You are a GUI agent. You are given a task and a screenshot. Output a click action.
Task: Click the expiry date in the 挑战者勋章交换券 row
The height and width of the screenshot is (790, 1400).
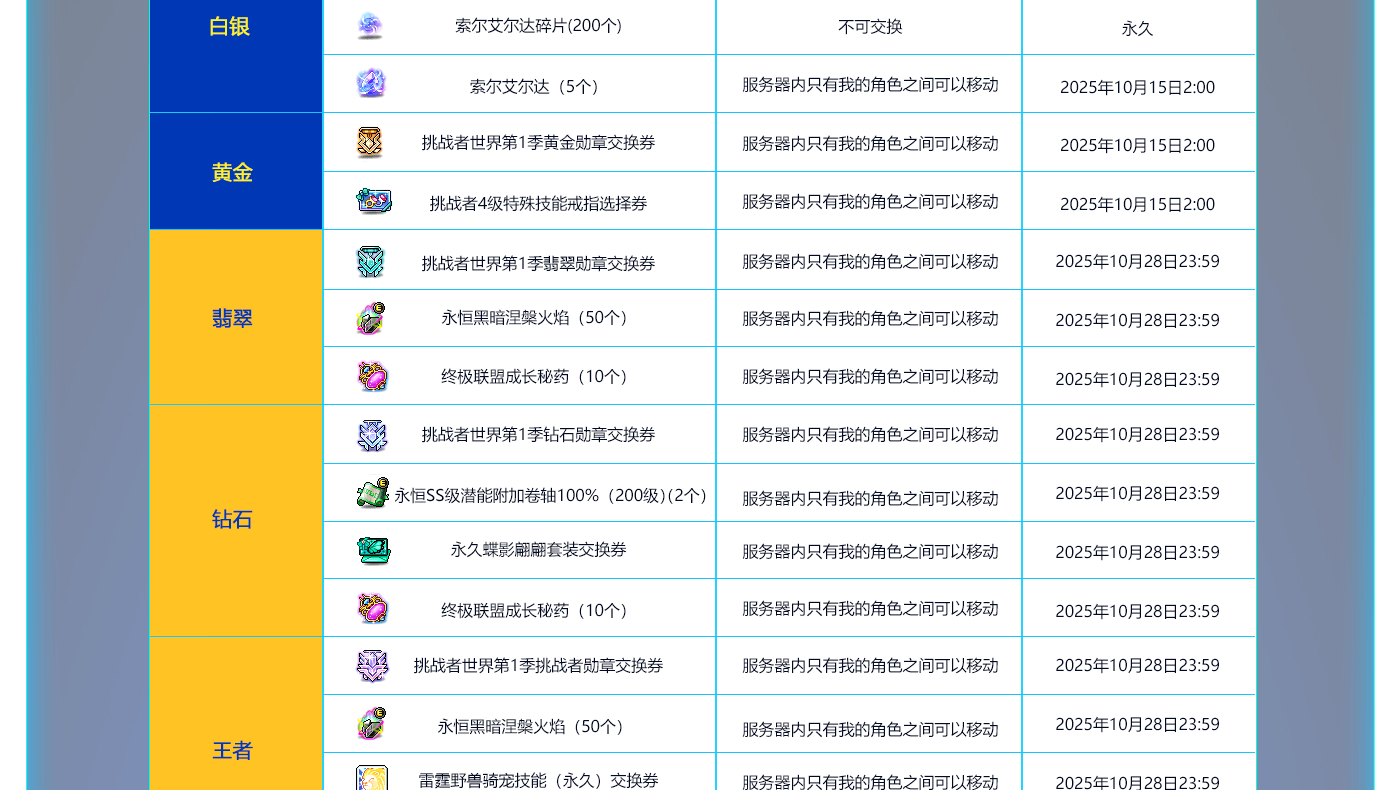point(1137,665)
